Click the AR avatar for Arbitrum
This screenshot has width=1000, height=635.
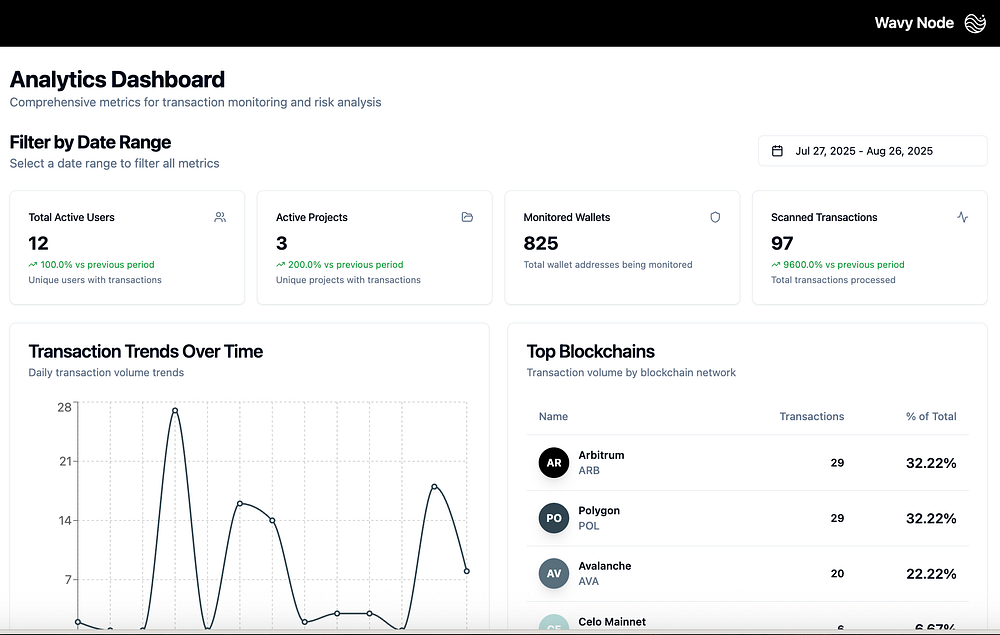point(554,463)
